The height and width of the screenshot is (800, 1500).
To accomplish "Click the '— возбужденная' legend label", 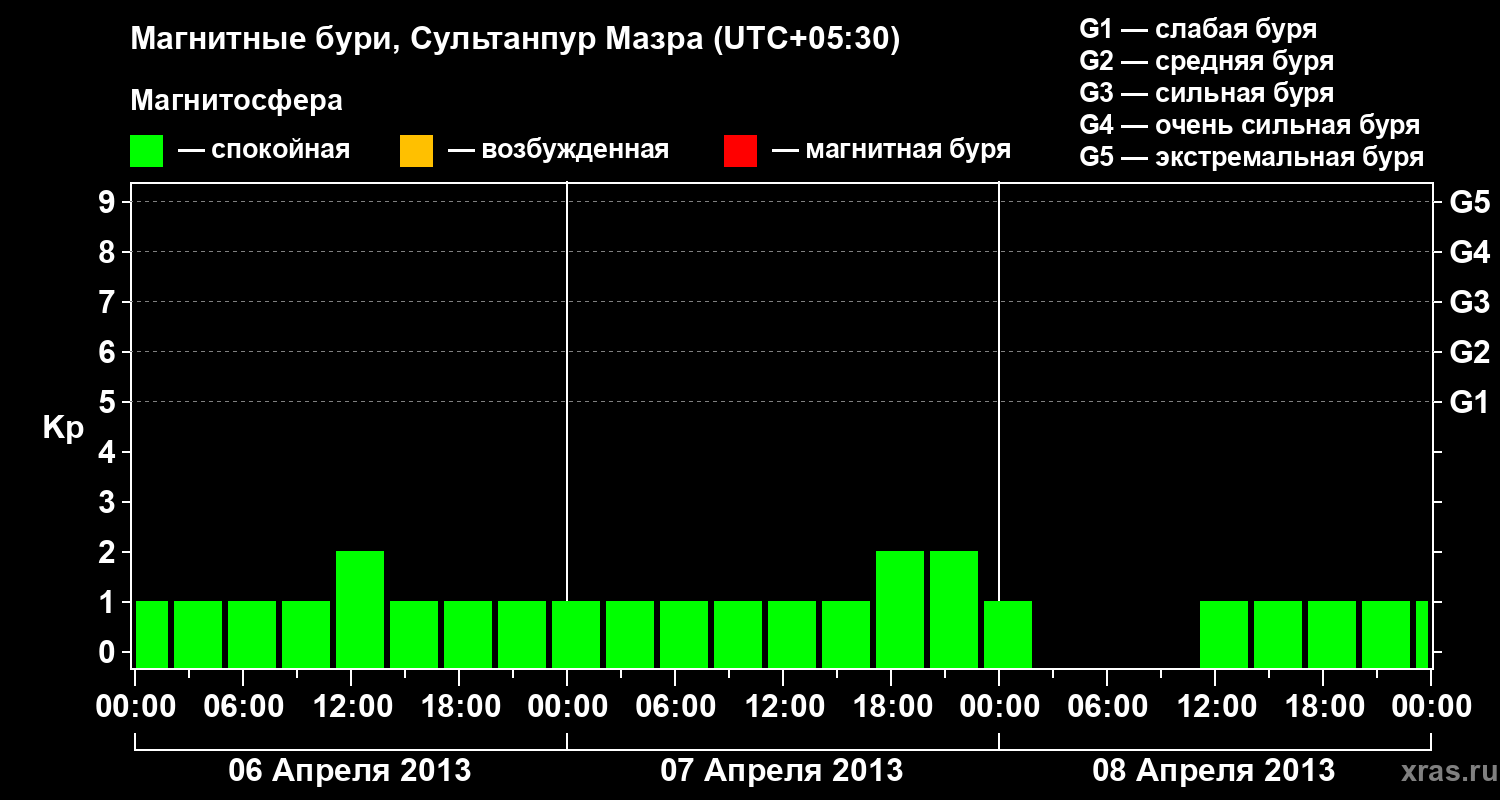I will 558,150.
